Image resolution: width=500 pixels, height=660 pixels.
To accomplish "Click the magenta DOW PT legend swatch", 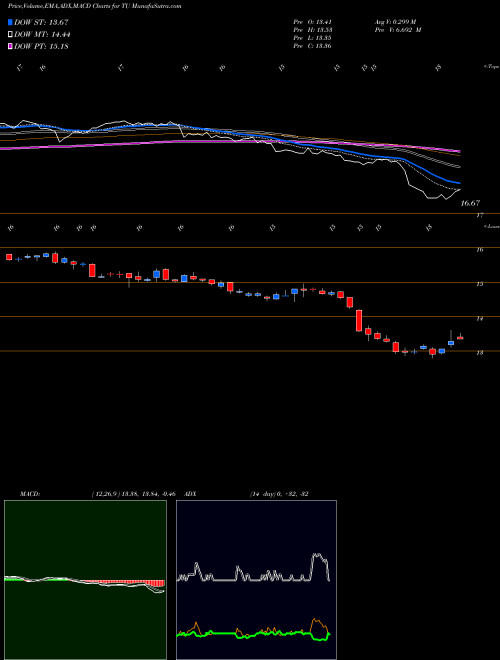I will pos(10,46).
